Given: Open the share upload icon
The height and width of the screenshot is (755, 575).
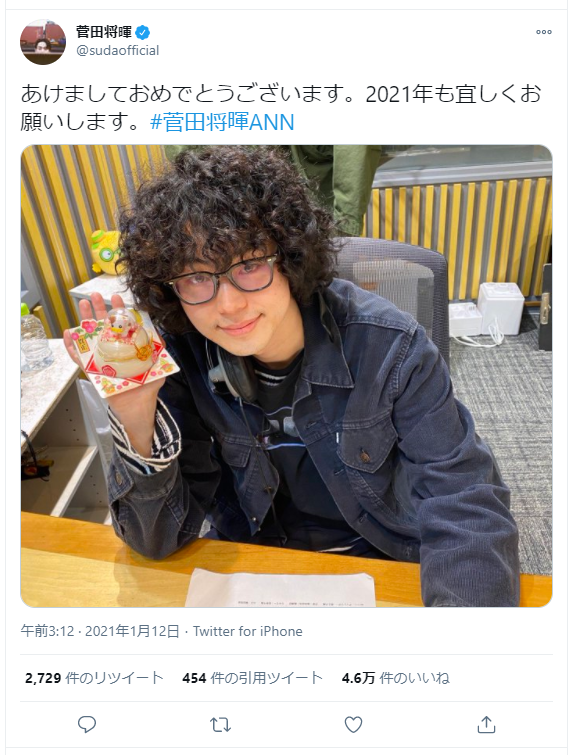Looking at the screenshot, I should coord(486,724).
